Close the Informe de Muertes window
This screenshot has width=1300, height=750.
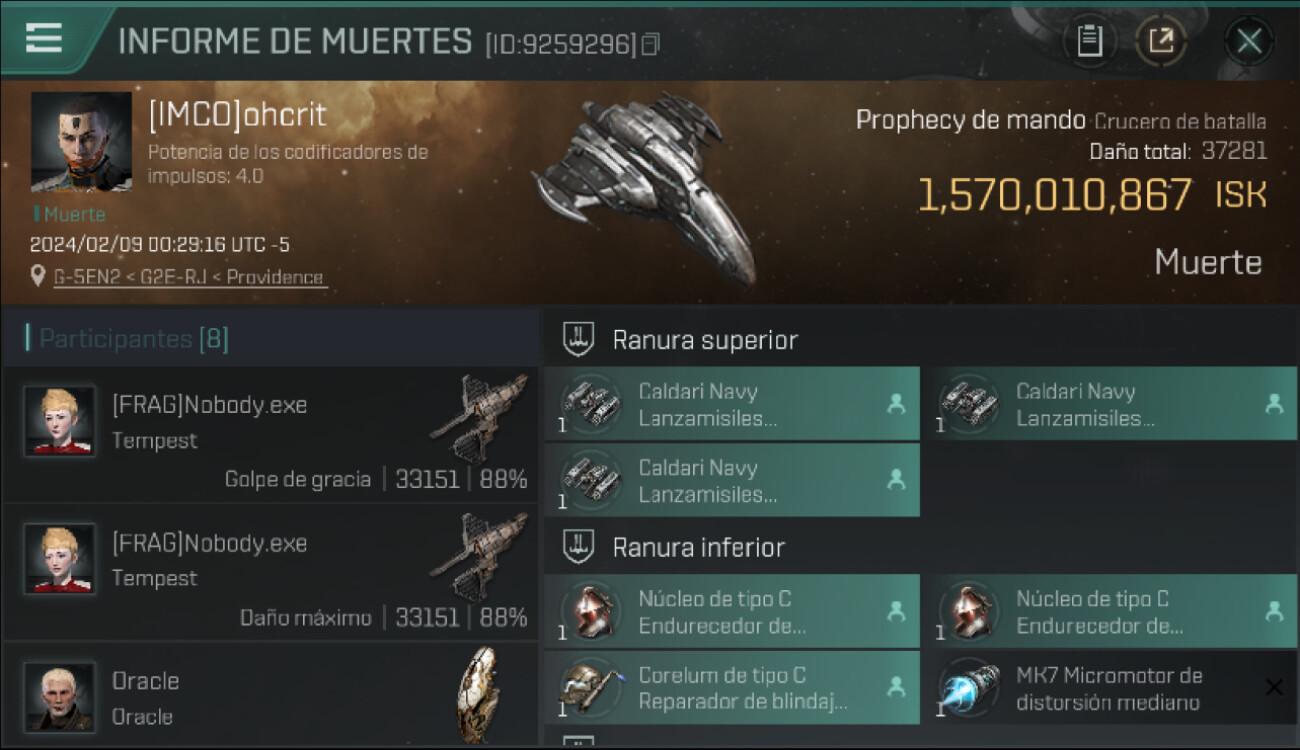1249,41
